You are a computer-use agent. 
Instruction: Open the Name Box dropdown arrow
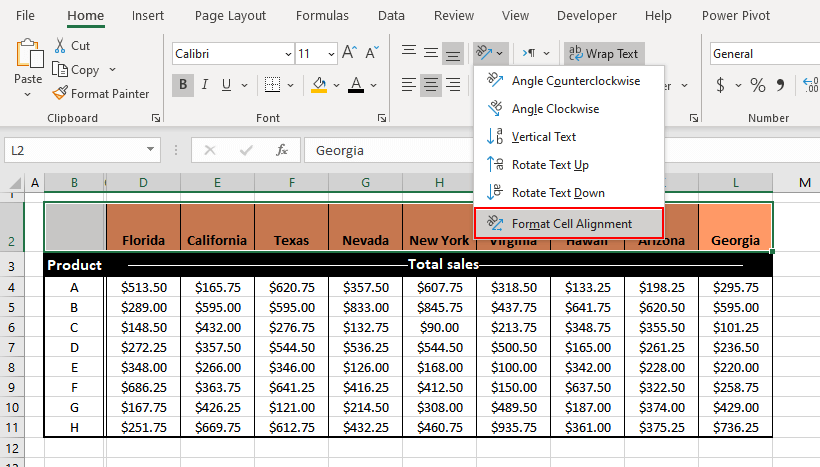[151, 150]
